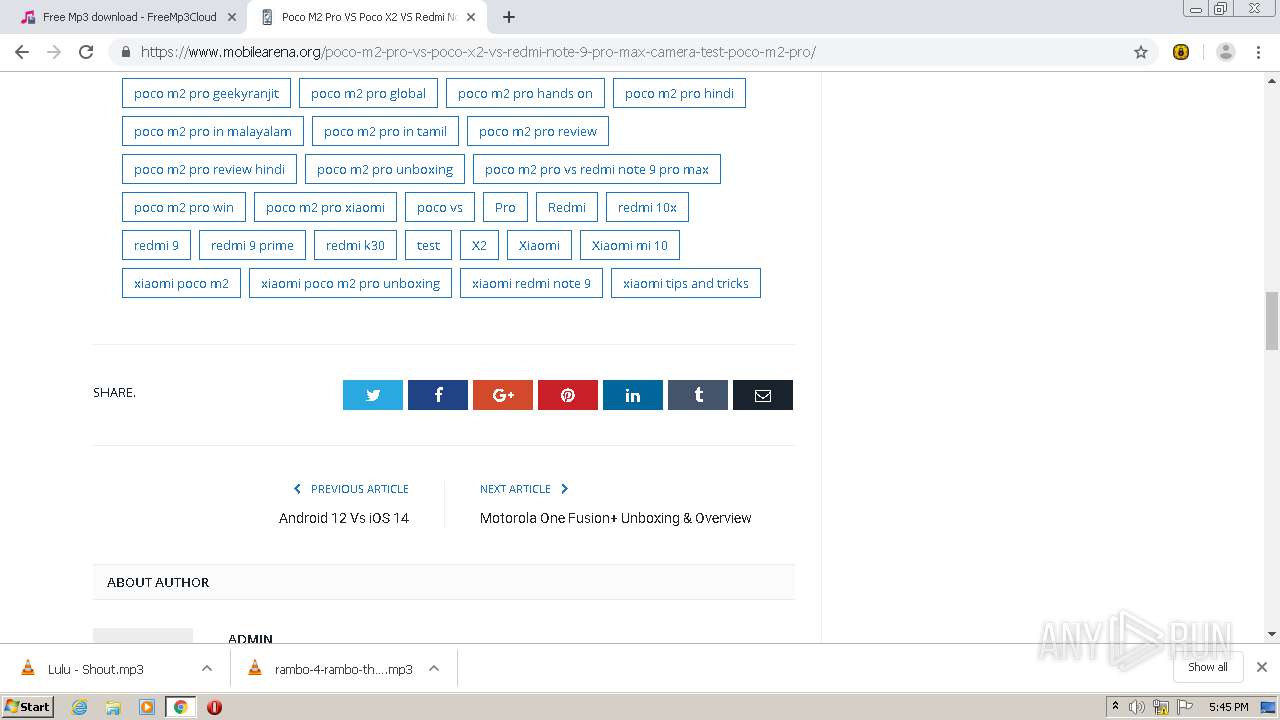Select tag xiaomi poco m2 pro unboxing
Screen dimensions: 1280x720
click(x=350, y=283)
